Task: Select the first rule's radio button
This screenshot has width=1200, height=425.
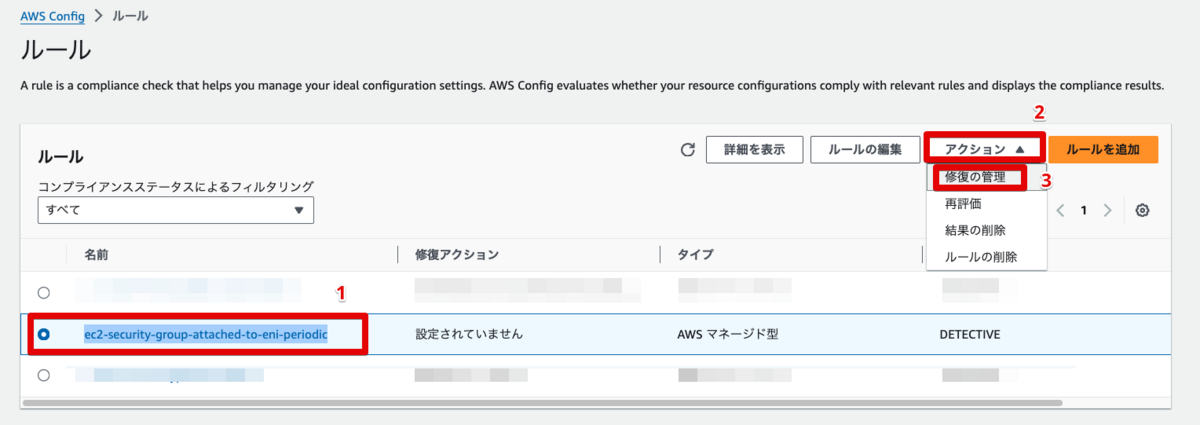Action: tap(43, 293)
